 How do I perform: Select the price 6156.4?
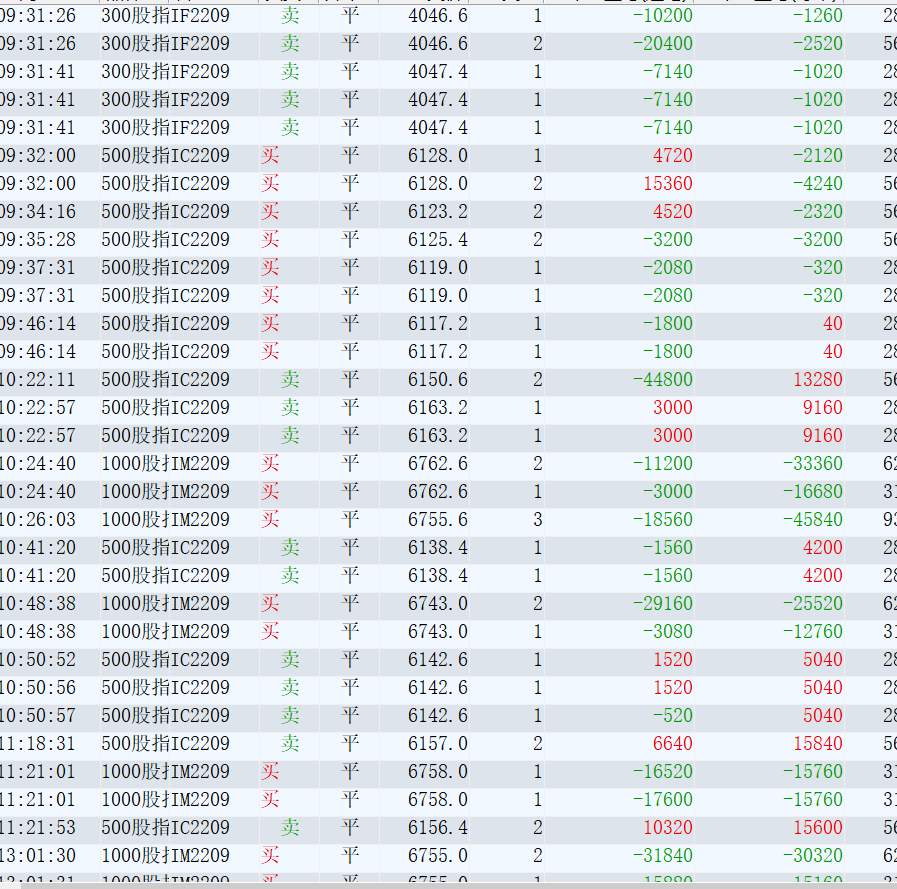coord(438,828)
